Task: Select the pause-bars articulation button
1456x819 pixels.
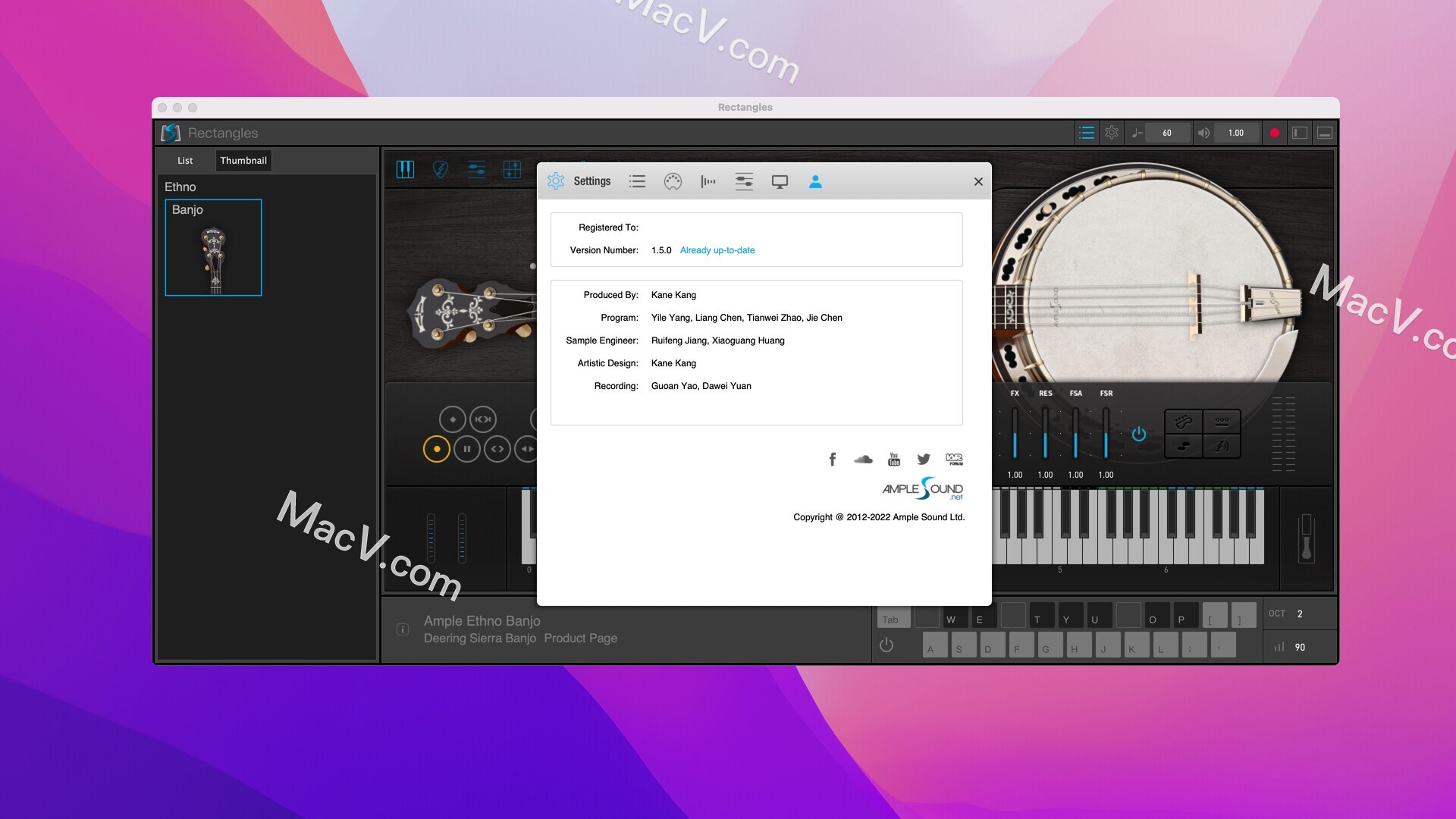Action: coord(467,449)
